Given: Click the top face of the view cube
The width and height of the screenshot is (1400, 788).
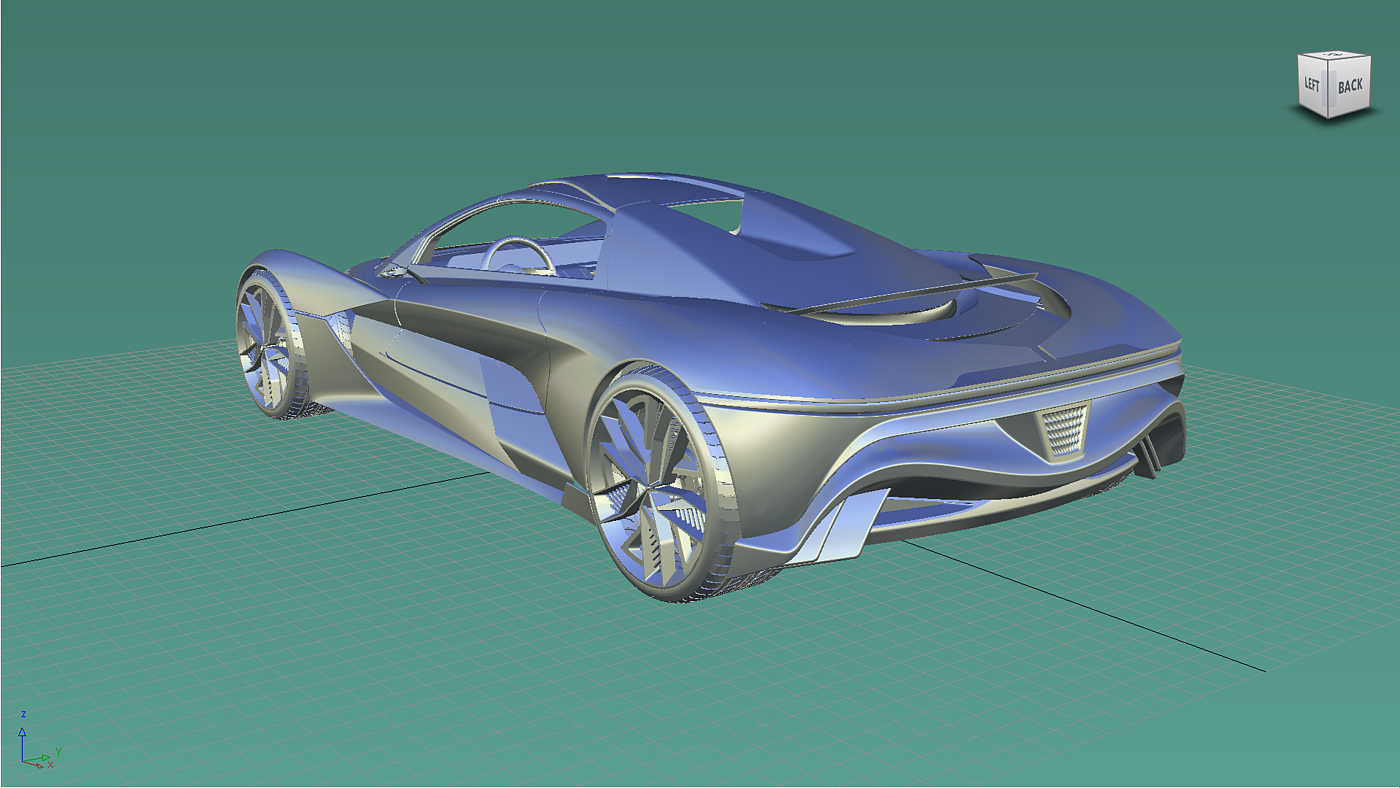Looking at the screenshot, I should point(1335,54).
